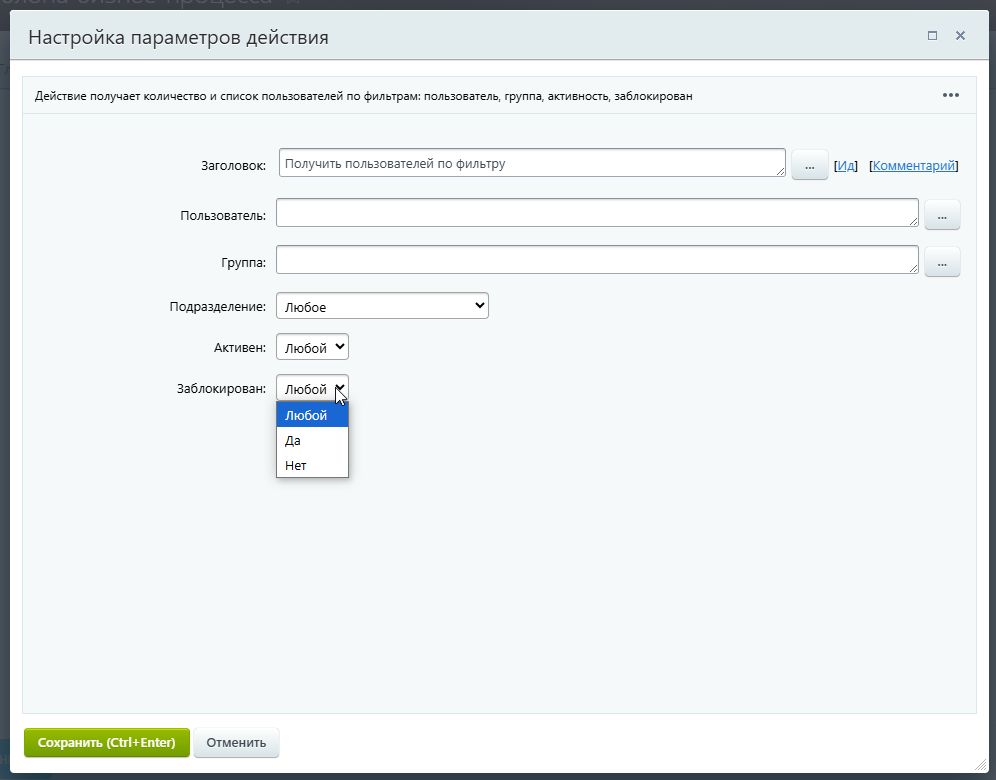996x780 pixels.
Task: Click the ellipsis button beside Группа field
Action: 942,262
